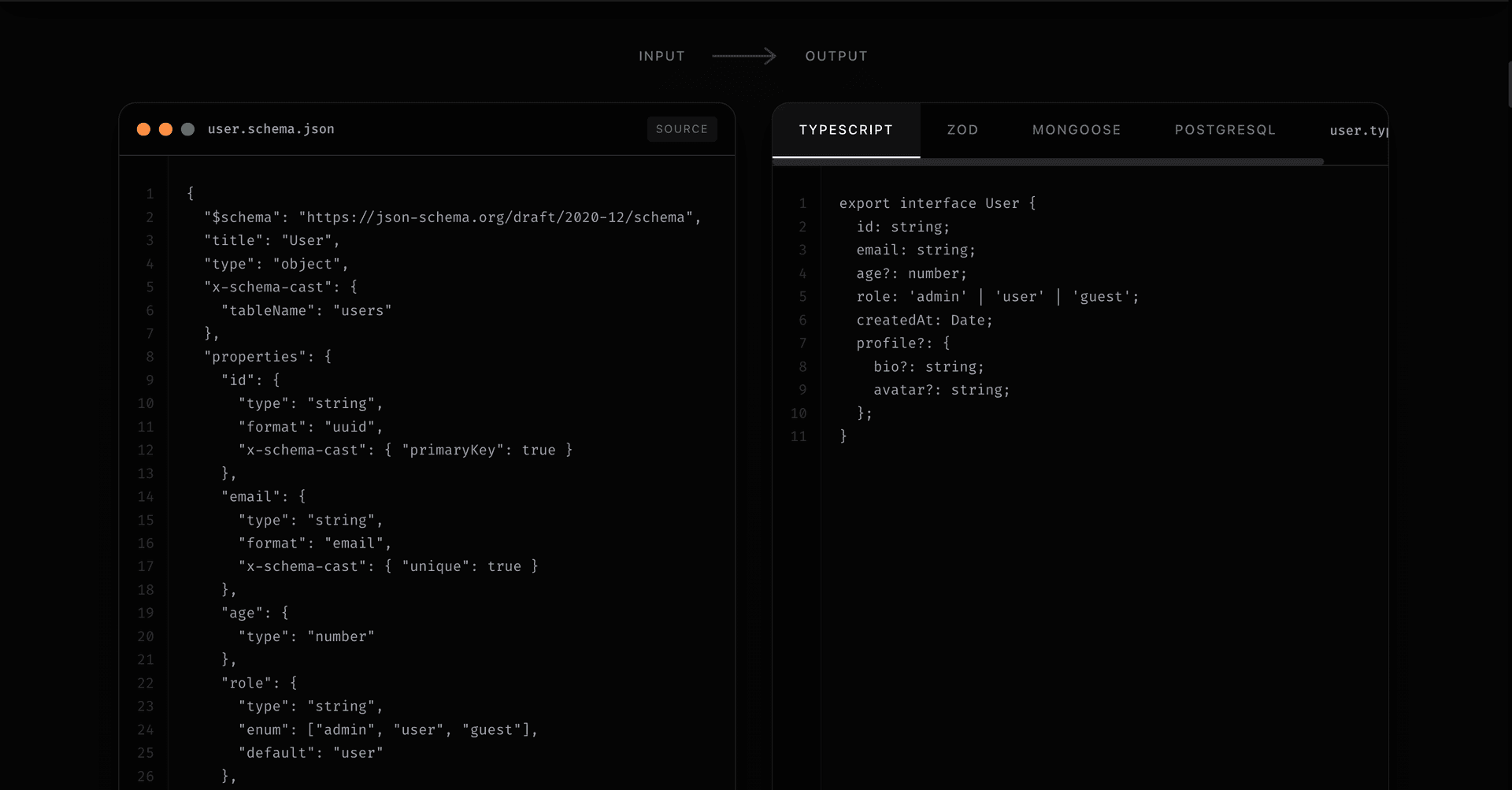
Task: Click the "format": "uuid" line
Action: [310, 427]
